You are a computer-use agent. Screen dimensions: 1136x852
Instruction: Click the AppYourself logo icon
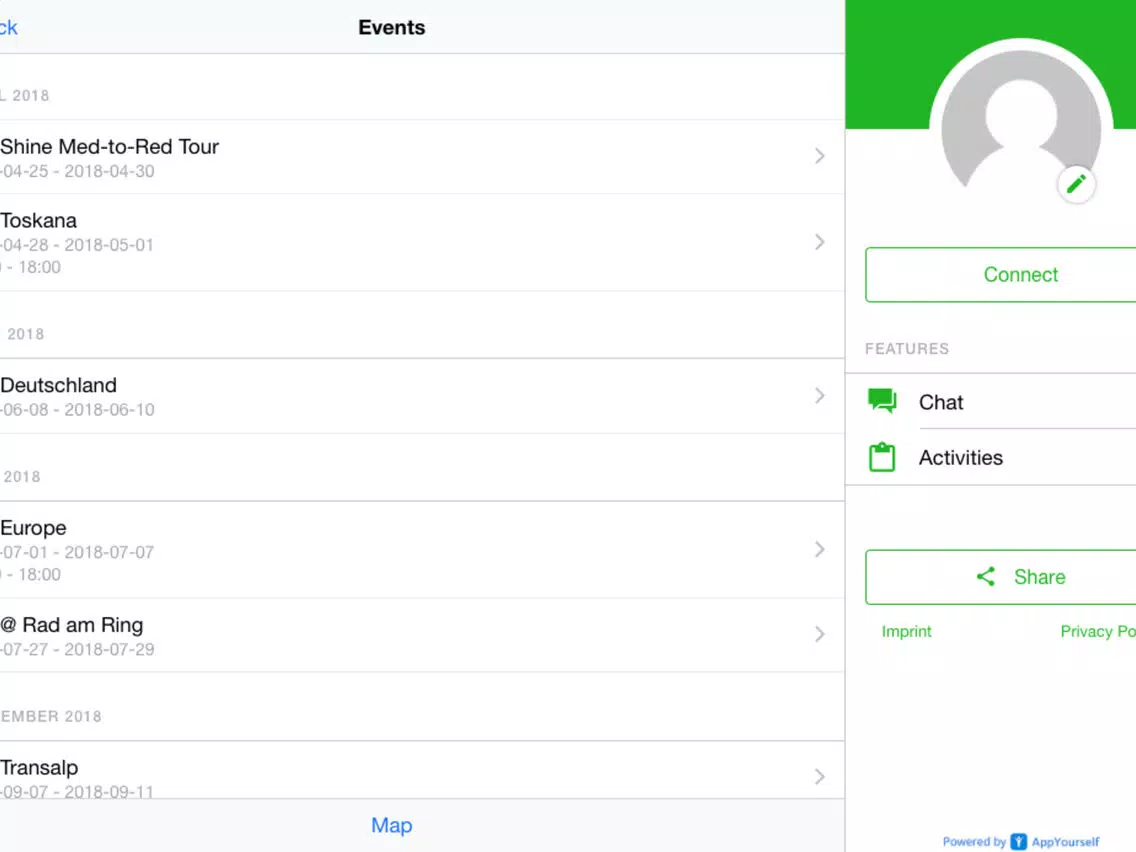[1019, 841]
